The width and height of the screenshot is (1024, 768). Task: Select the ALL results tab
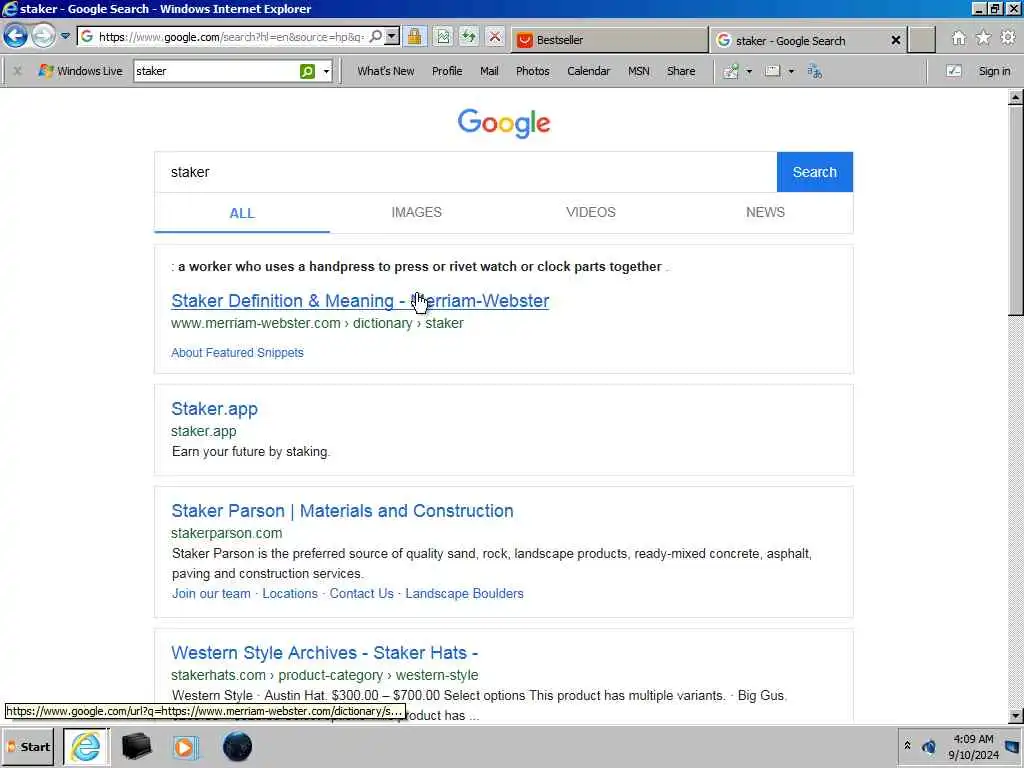point(242,213)
